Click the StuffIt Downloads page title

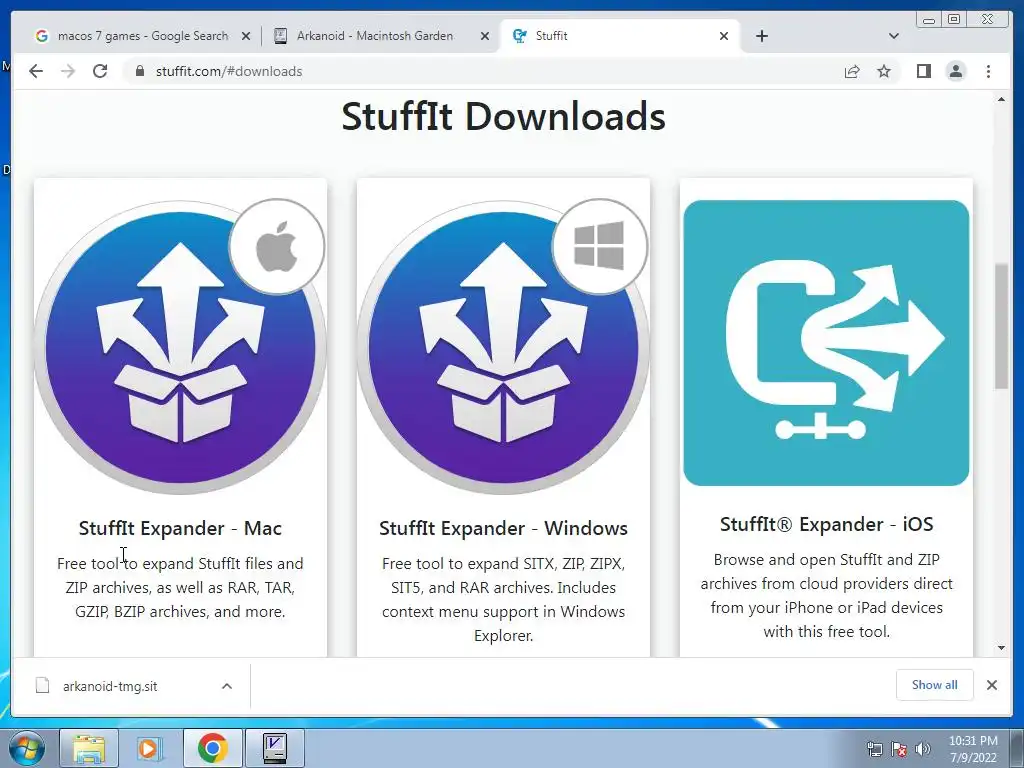pyautogui.click(x=504, y=116)
